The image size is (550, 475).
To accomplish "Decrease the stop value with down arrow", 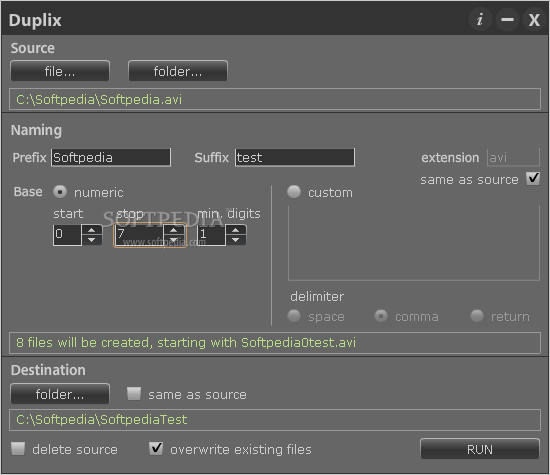I will pos(174,240).
